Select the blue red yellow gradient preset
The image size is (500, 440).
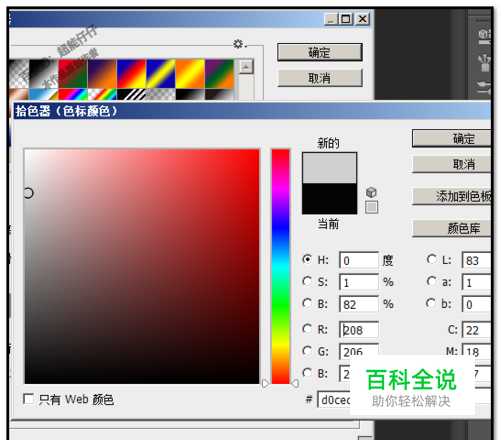pyautogui.click(x=131, y=74)
